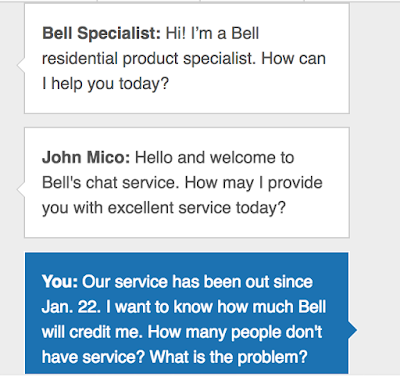Click the right pointer arrow of blue bubble
400x384 pixels.
click(x=353, y=330)
